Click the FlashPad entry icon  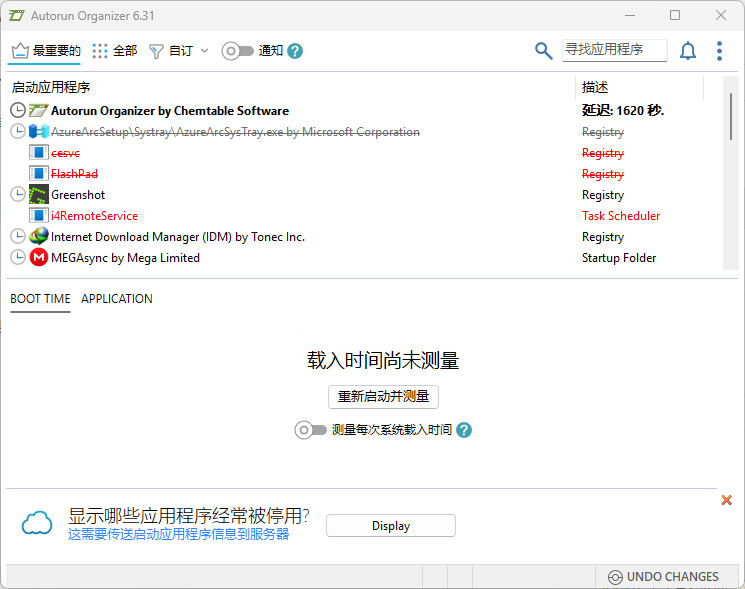point(38,173)
